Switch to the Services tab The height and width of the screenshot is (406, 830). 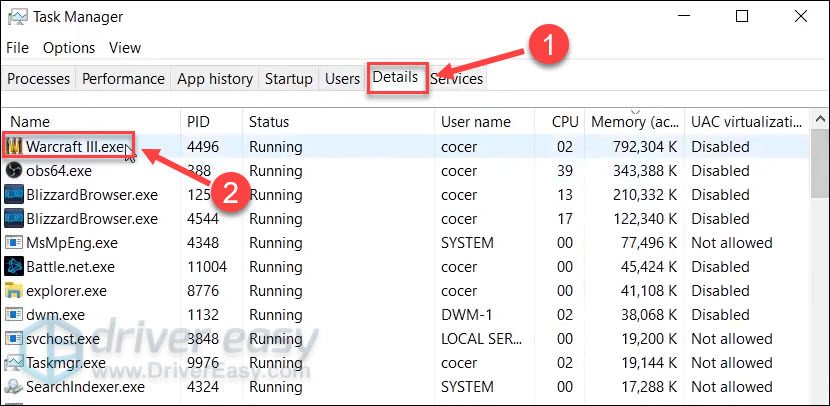click(x=456, y=79)
